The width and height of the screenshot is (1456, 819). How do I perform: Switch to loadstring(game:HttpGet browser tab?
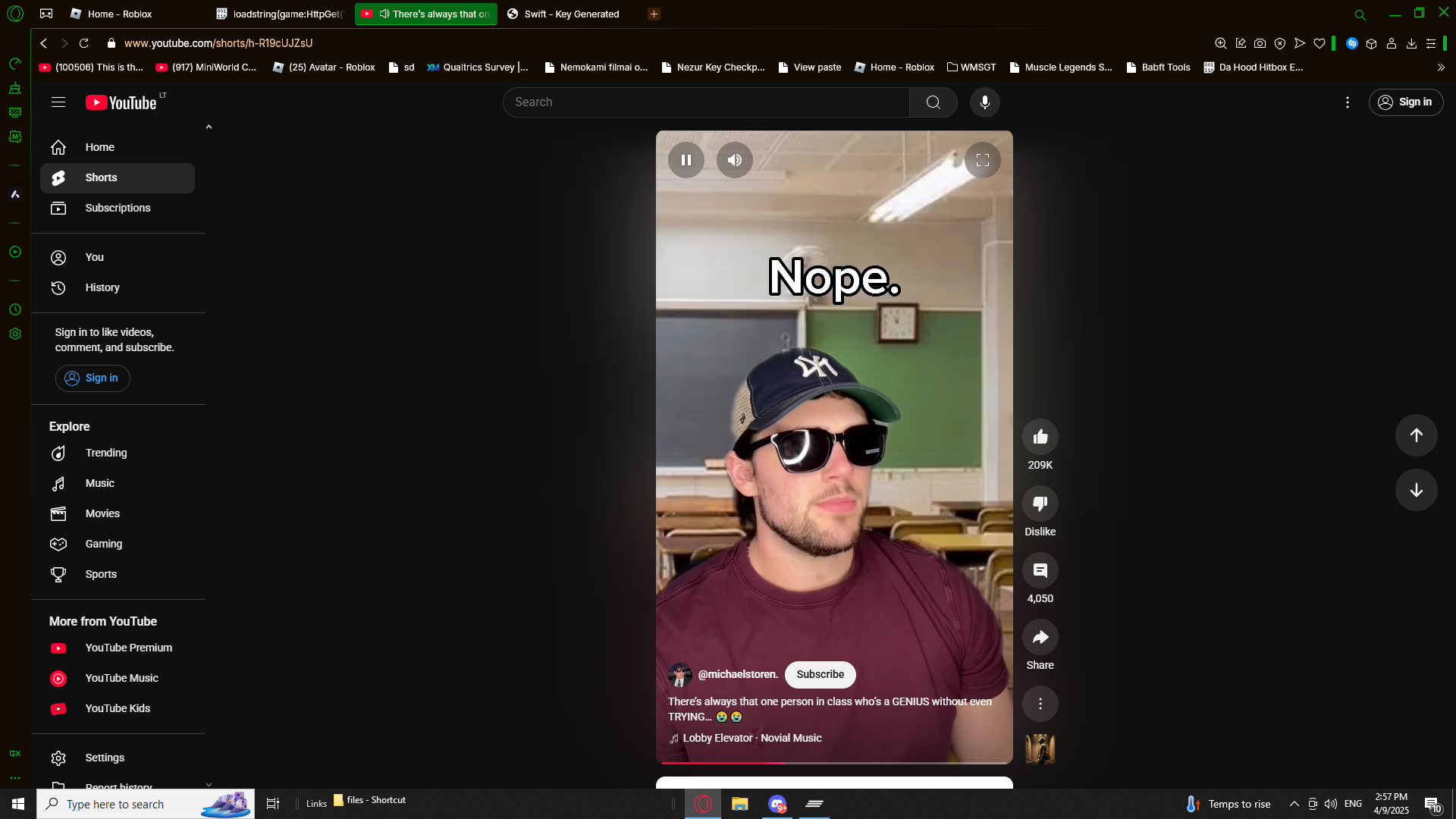point(279,14)
